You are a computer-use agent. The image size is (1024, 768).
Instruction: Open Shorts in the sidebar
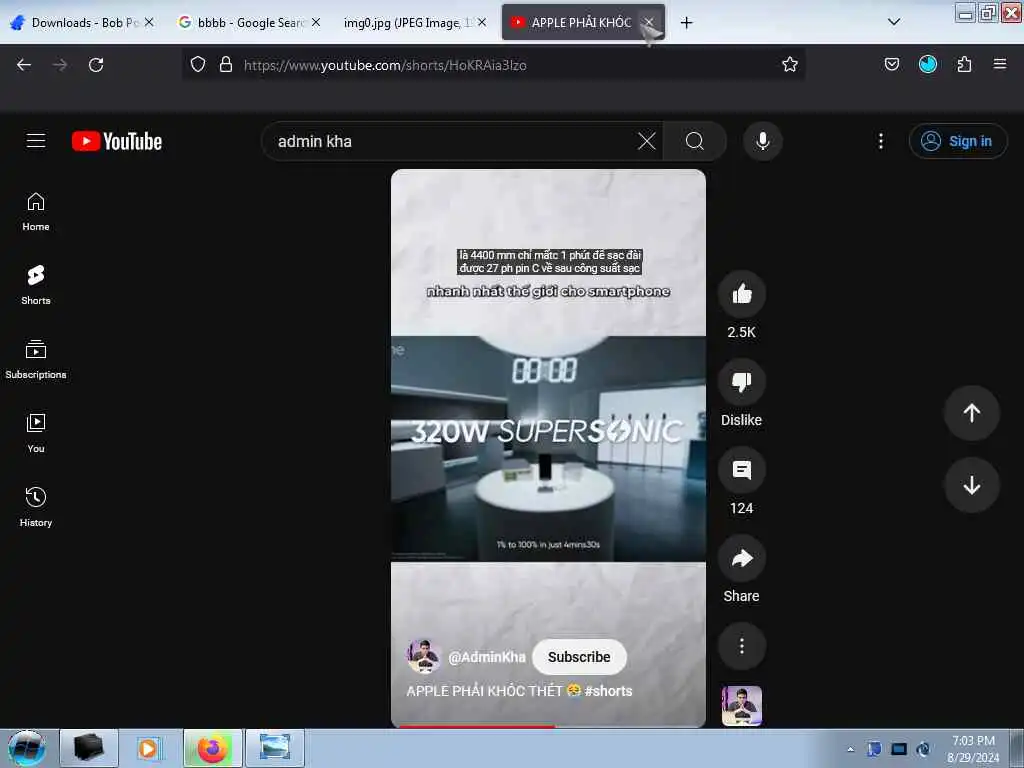tap(36, 286)
